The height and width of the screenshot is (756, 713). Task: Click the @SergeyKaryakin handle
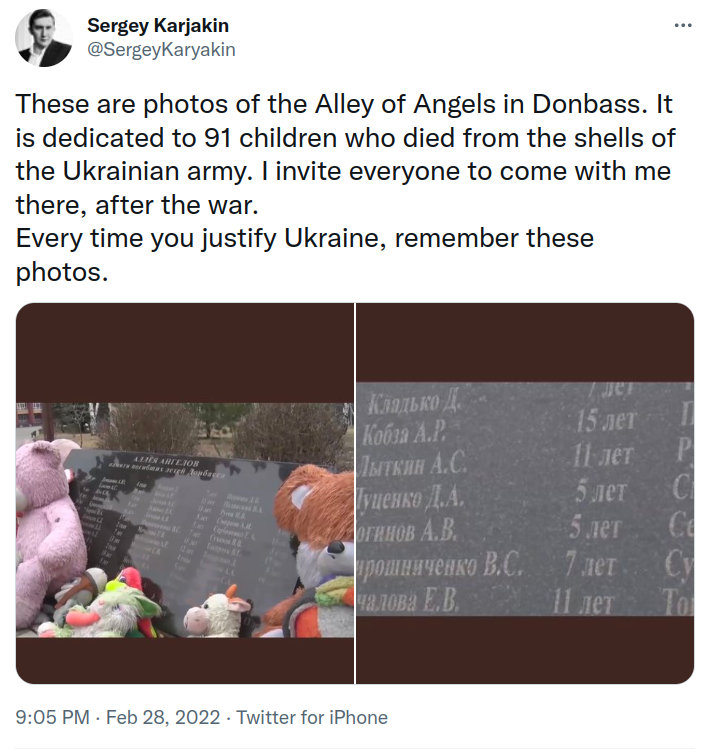pyautogui.click(x=161, y=49)
